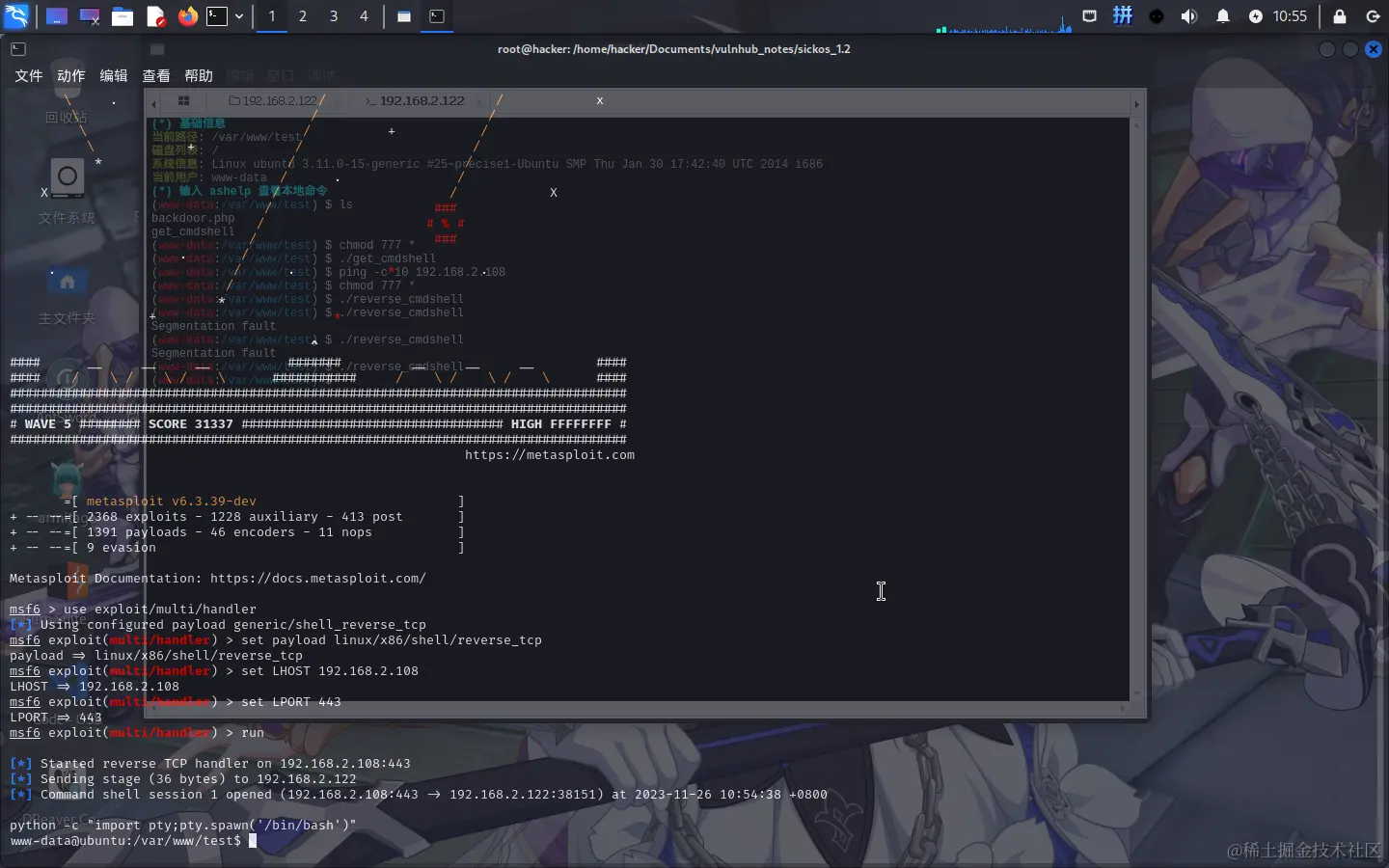Click the 文件系统 desktop icon
This screenshot has height=868, width=1389.
point(67,190)
